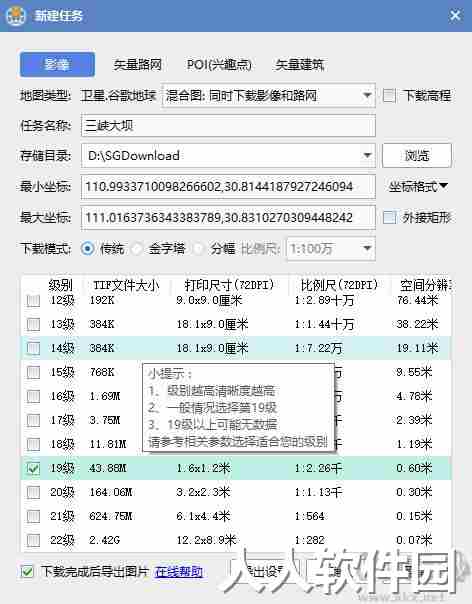The width and height of the screenshot is (472, 604).
Task: Click the 624.75M file size cell
Action: 111,516
